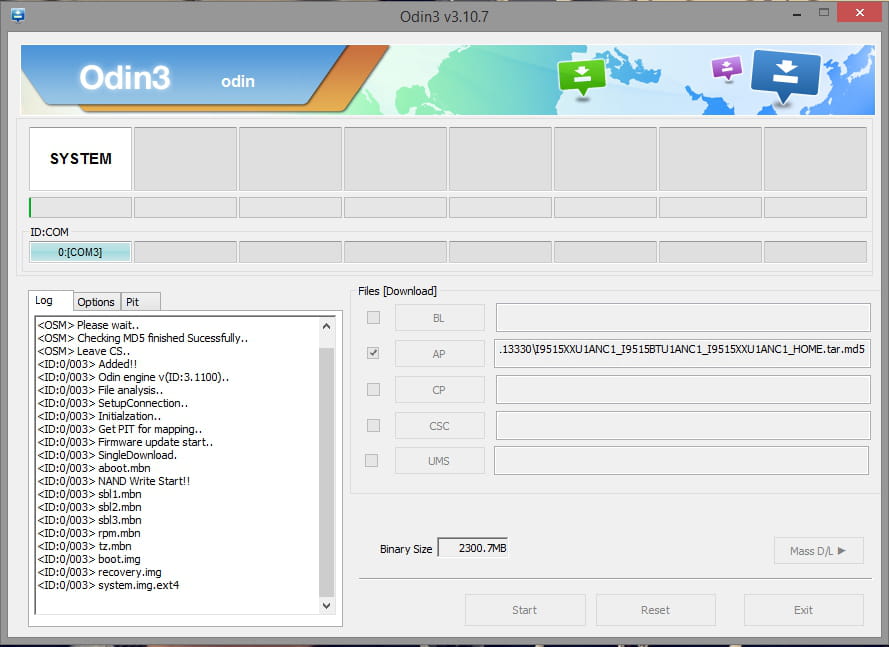This screenshot has height=647, width=889.
Task: Minimize the Odin3 window
Action: pyautogui.click(x=797, y=13)
